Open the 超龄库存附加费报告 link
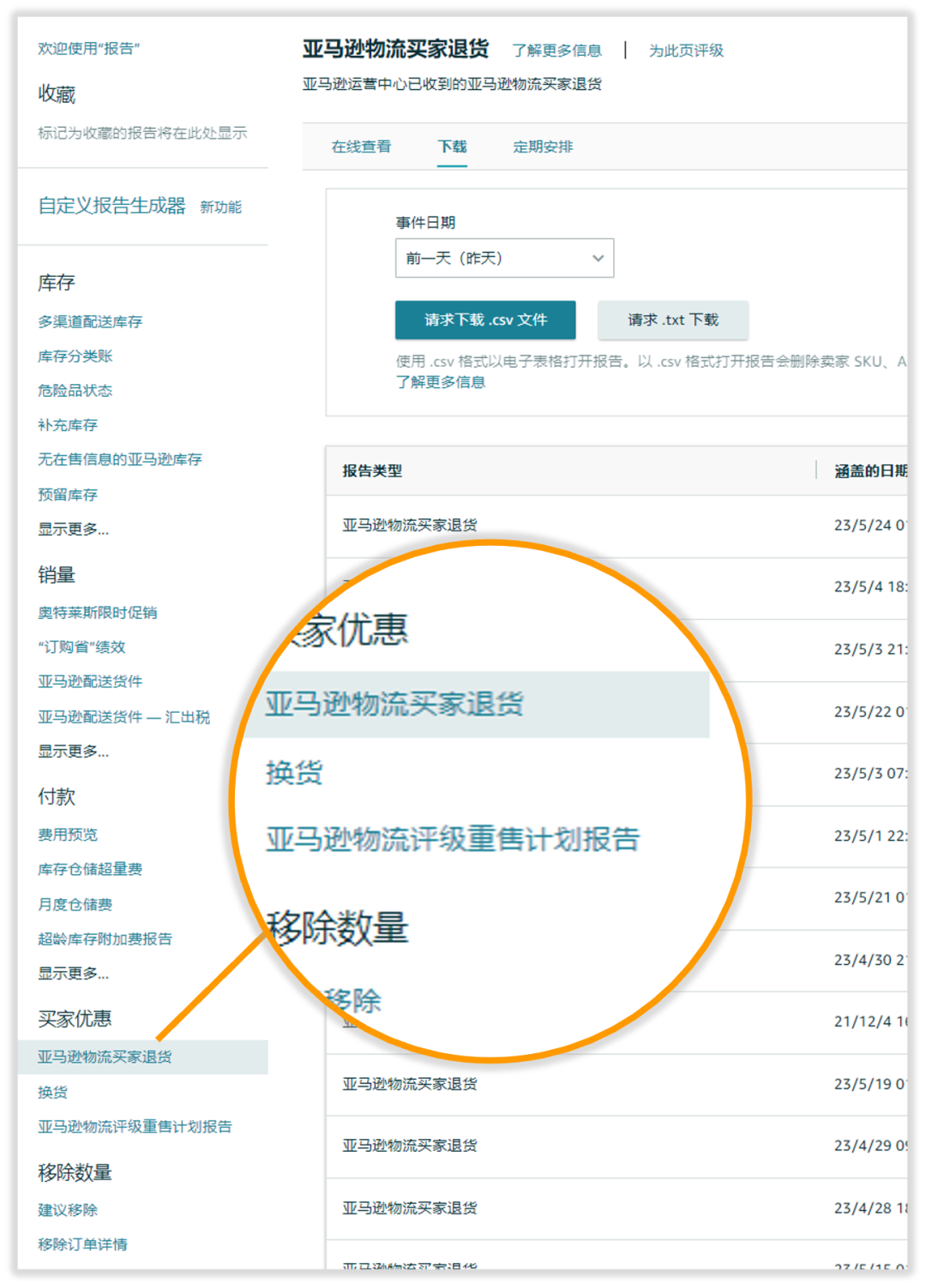 105,938
